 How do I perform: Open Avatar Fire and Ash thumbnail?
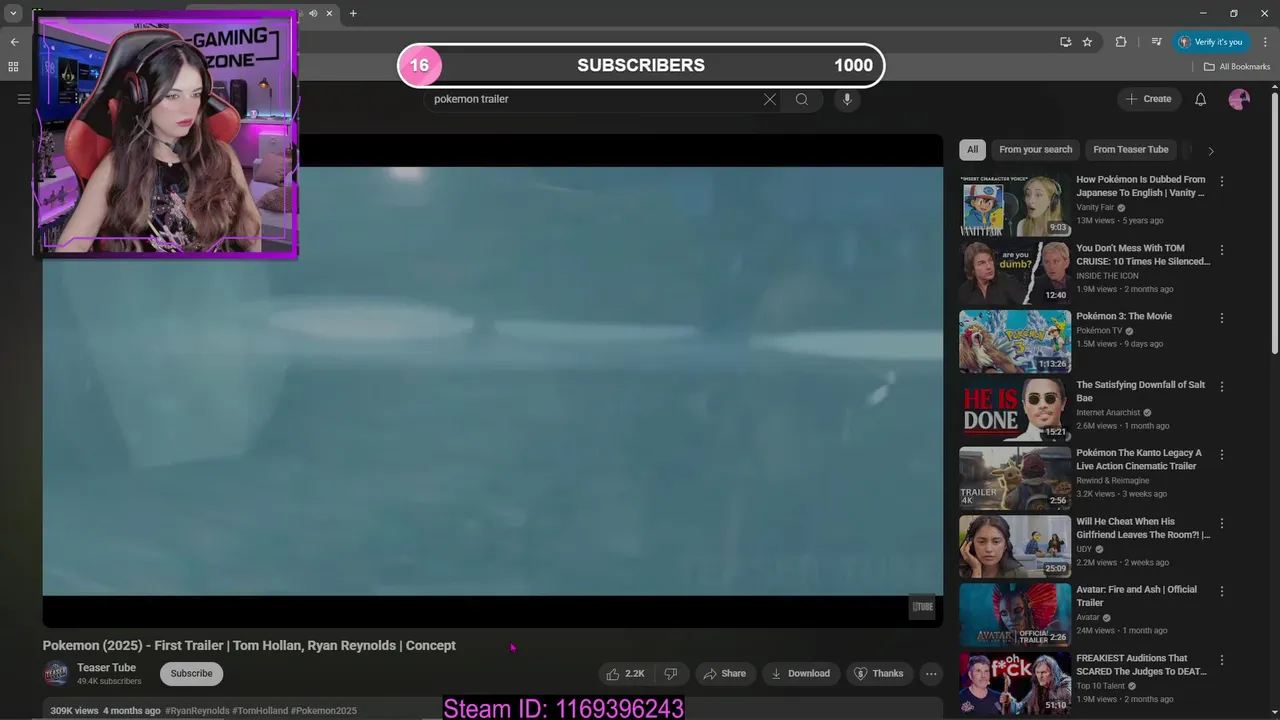[x=1015, y=615]
